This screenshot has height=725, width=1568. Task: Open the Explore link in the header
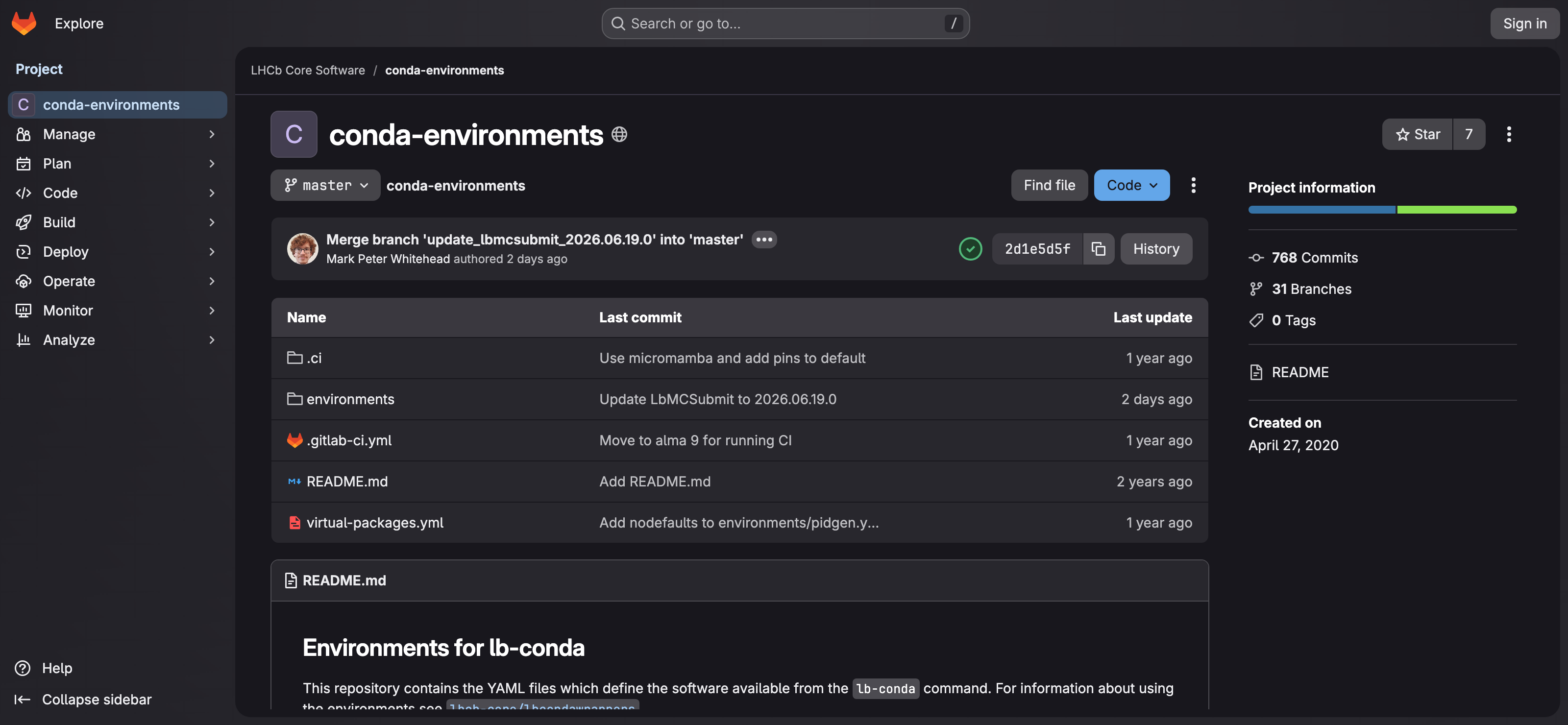pos(79,23)
